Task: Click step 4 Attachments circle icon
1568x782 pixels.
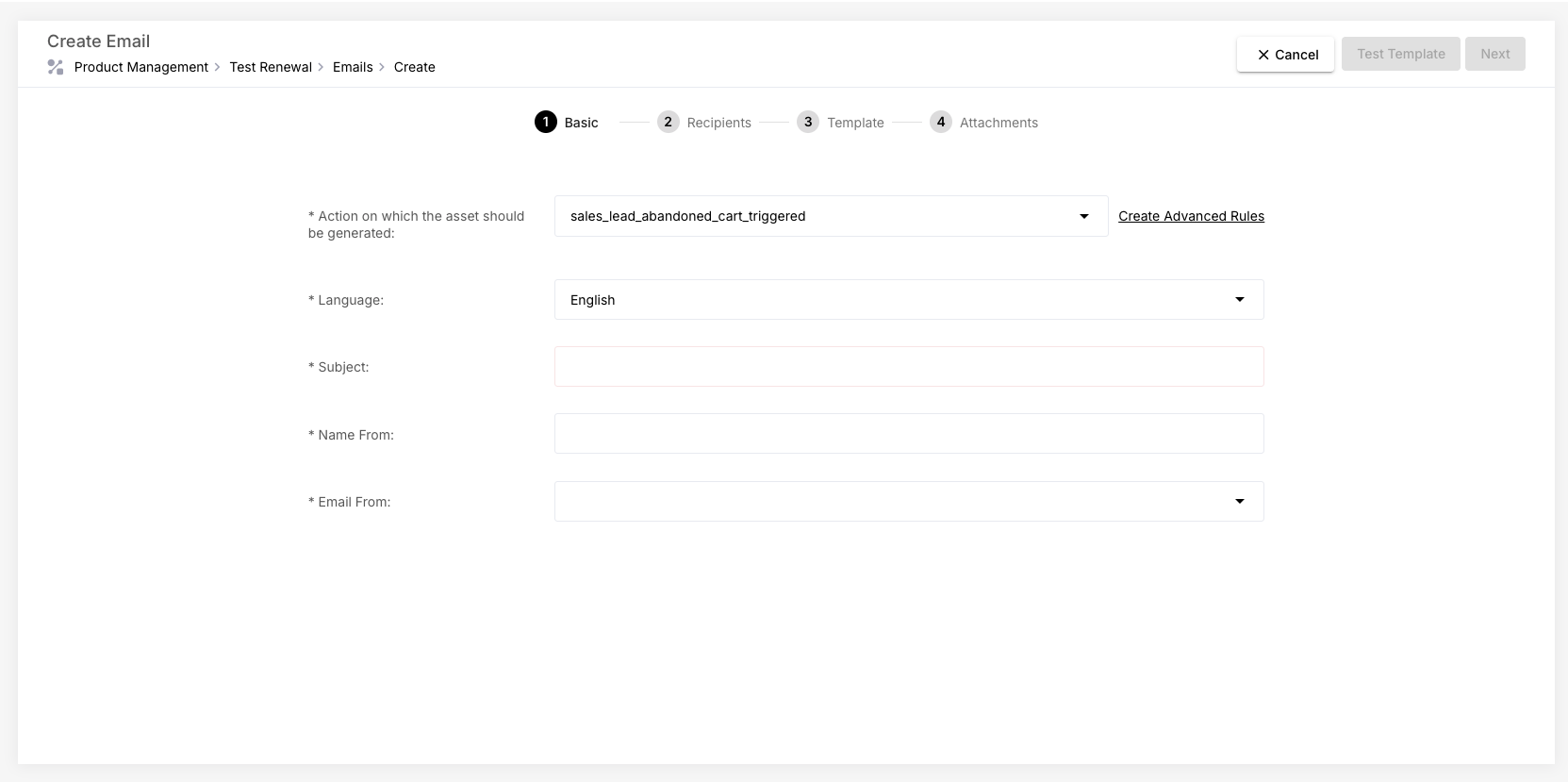Action: point(940,122)
